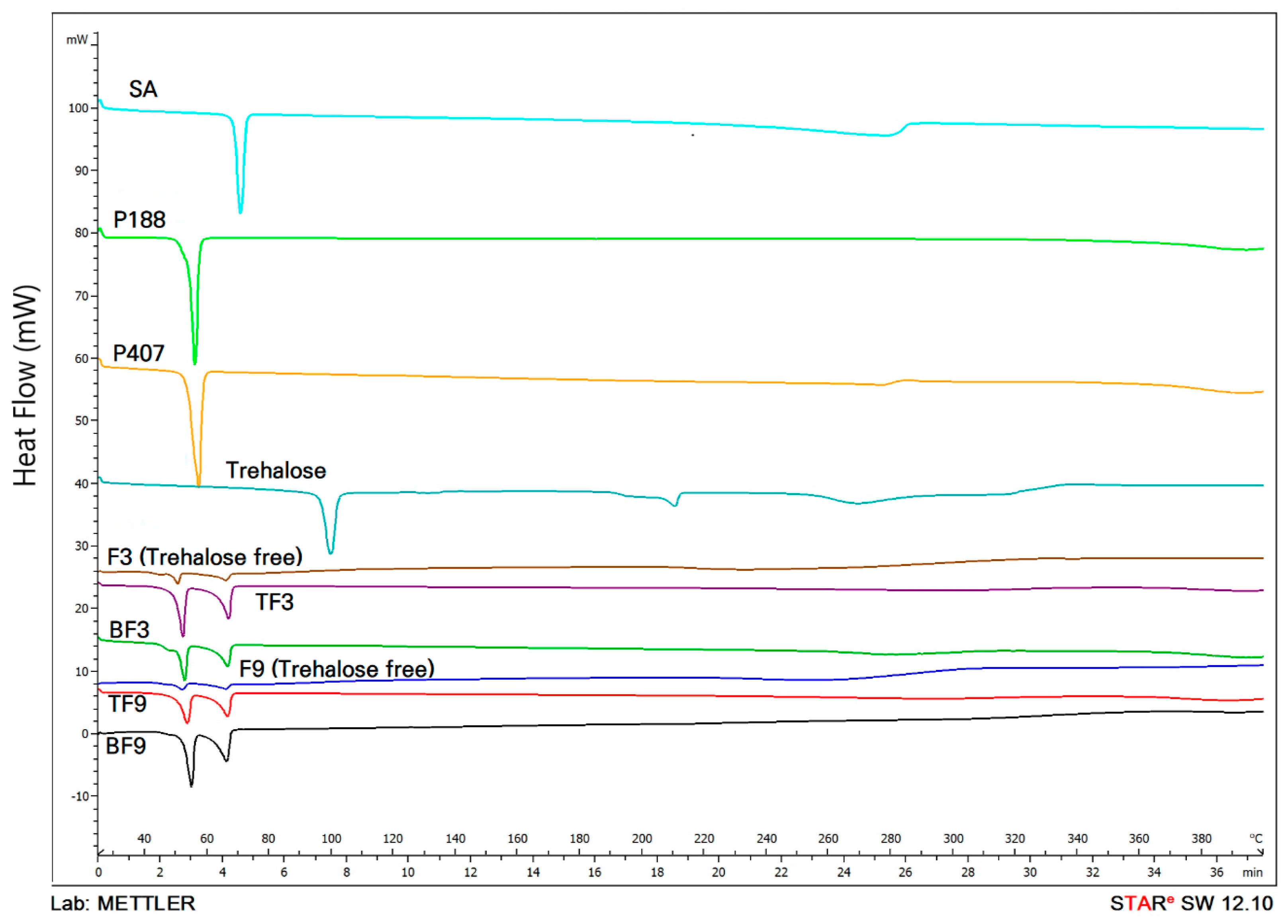Select the F9 (Trehalose free) label
The height and width of the screenshot is (924, 1288).
[x=337, y=668]
